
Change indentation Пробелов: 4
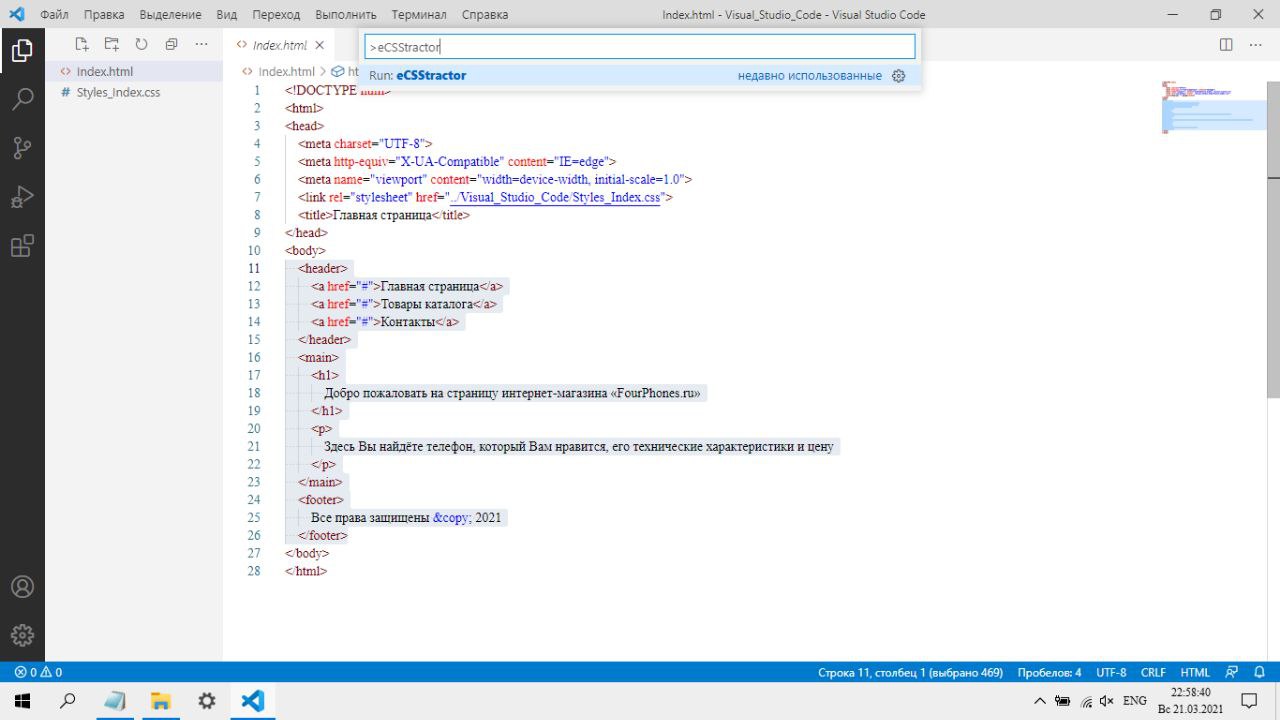pos(1049,672)
